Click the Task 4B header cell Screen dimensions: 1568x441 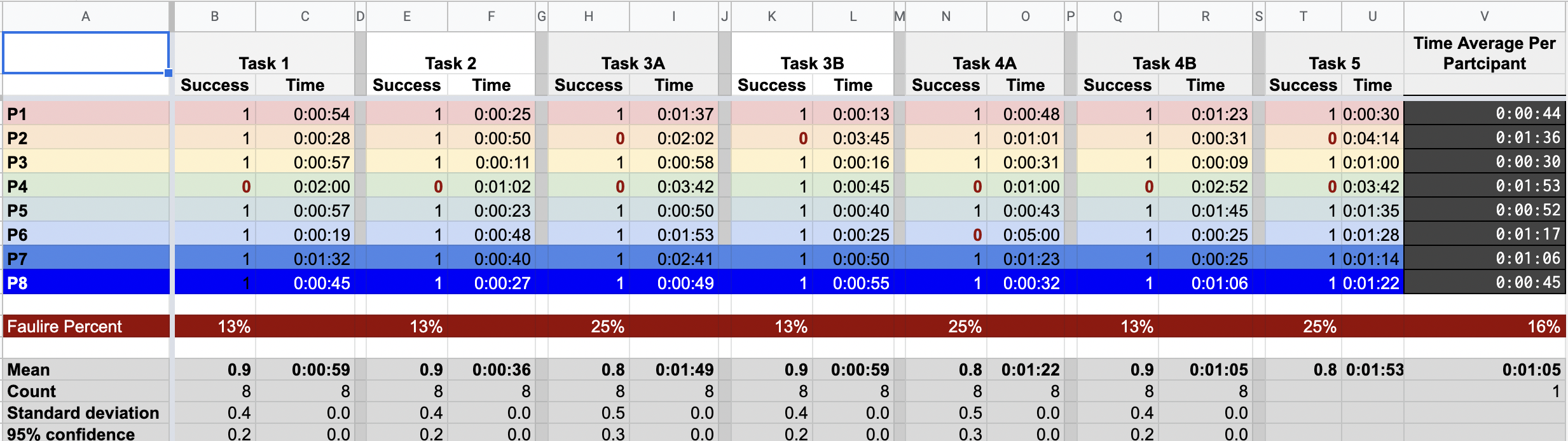pos(1164,53)
